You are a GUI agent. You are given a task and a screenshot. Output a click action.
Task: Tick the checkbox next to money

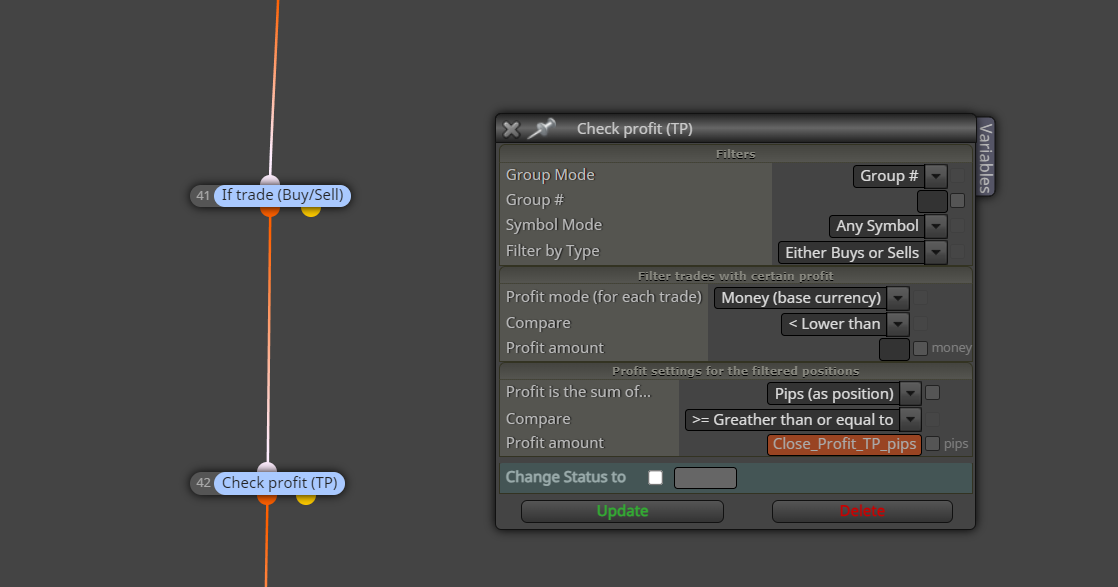pyautogui.click(x=920, y=348)
